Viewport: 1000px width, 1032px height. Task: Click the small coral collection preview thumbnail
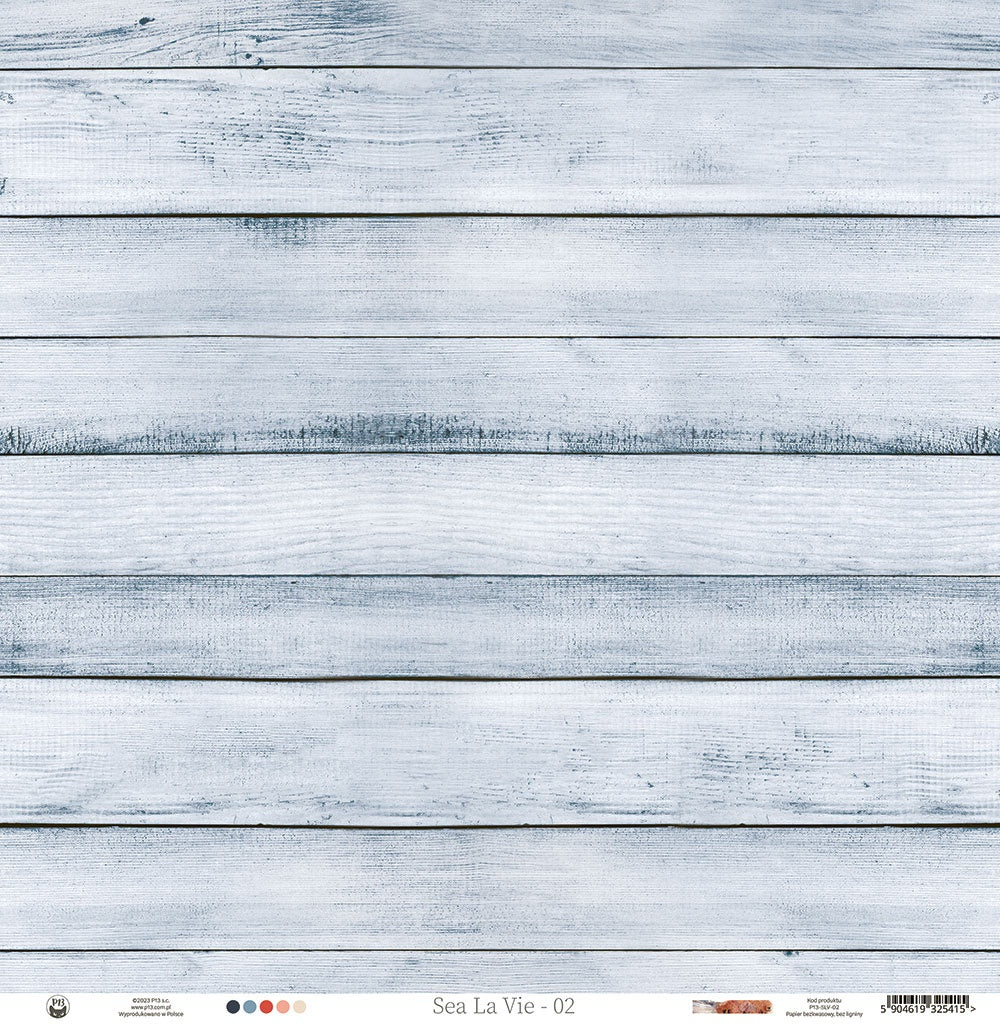(x=730, y=1005)
